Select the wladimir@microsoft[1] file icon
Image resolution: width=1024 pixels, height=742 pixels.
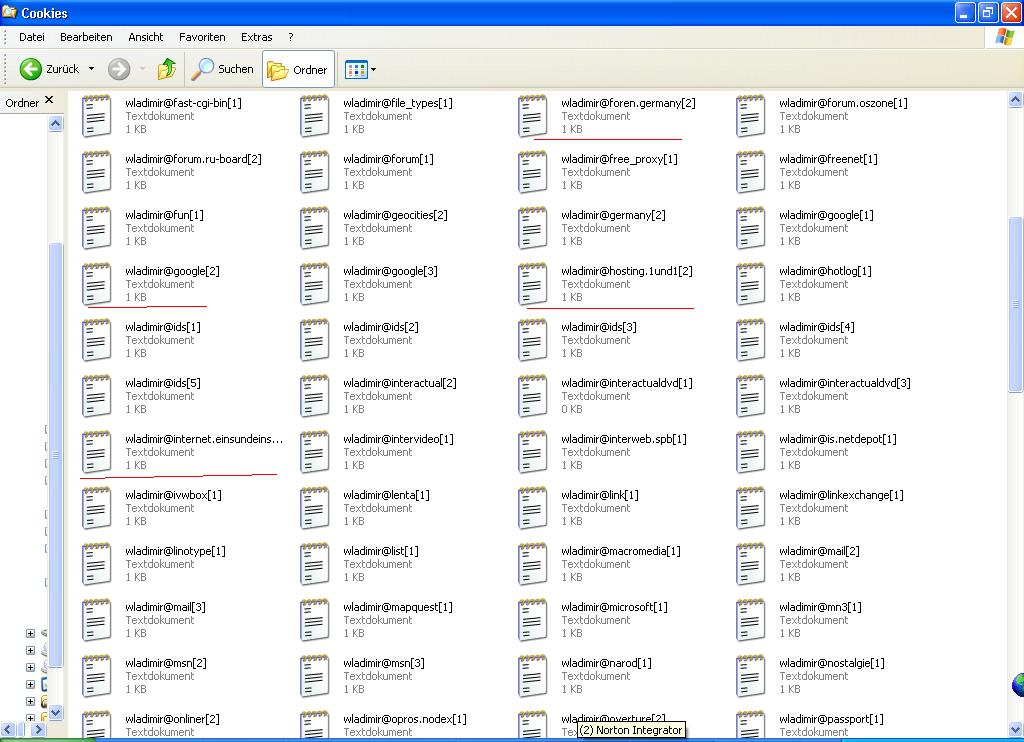[x=532, y=621]
